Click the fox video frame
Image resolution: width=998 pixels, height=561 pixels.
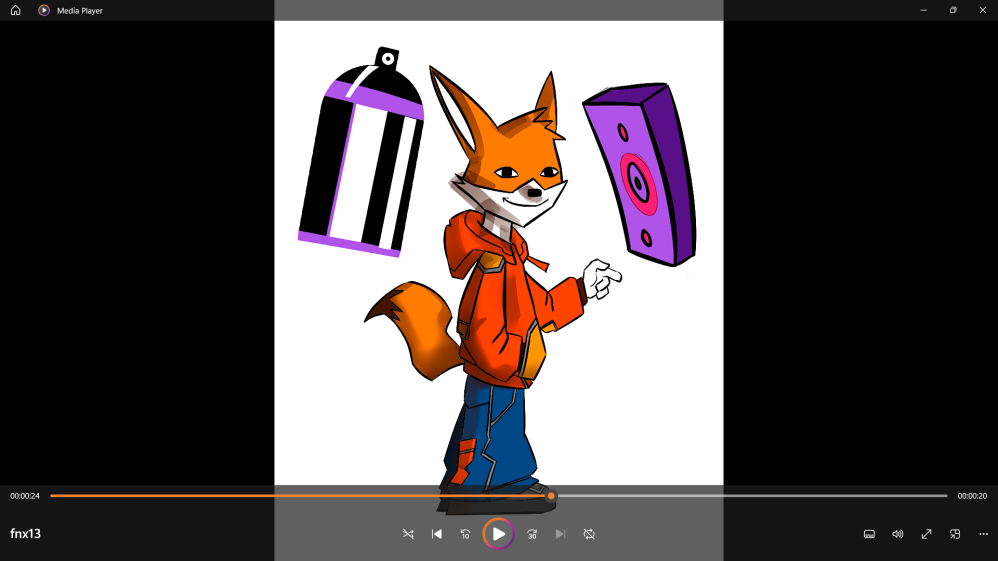[x=498, y=250]
